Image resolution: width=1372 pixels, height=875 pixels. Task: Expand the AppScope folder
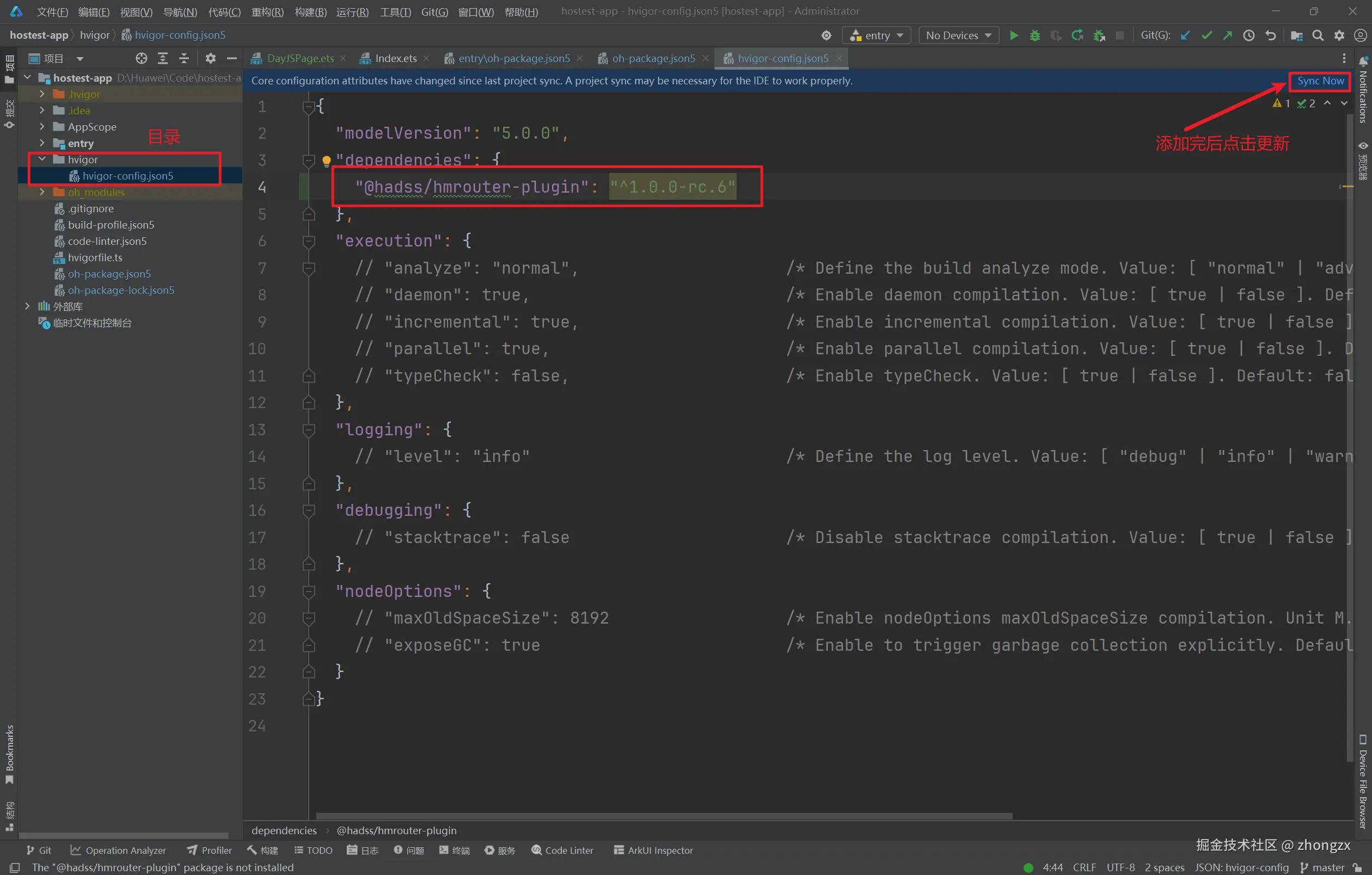tap(41, 126)
